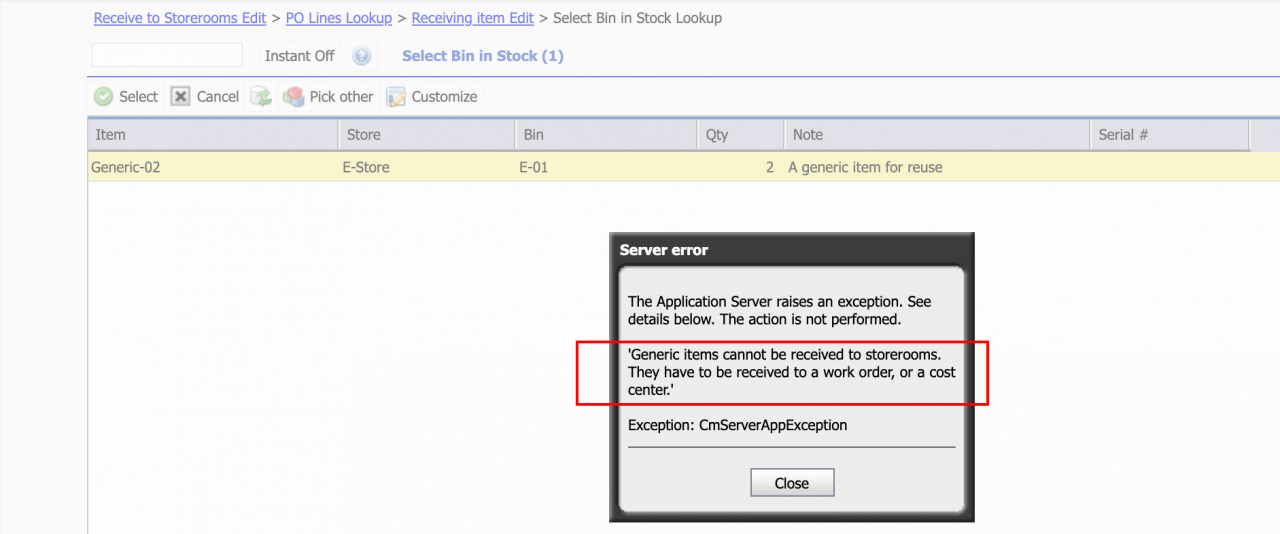Select the Generic-02 row
The image size is (1280, 534).
[684, 167]
